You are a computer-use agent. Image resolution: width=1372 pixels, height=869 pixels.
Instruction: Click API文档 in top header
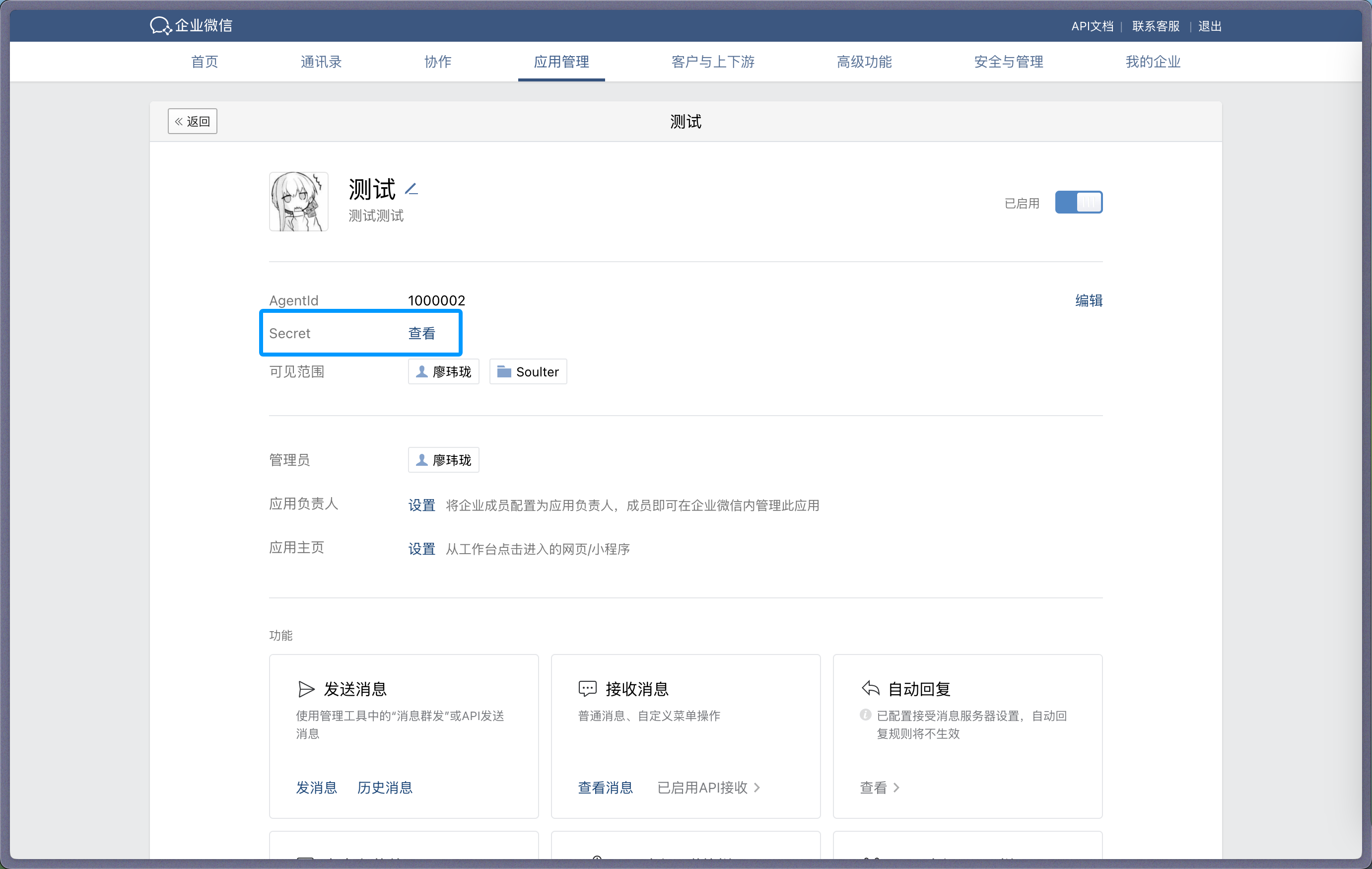tap(1092, 26)
